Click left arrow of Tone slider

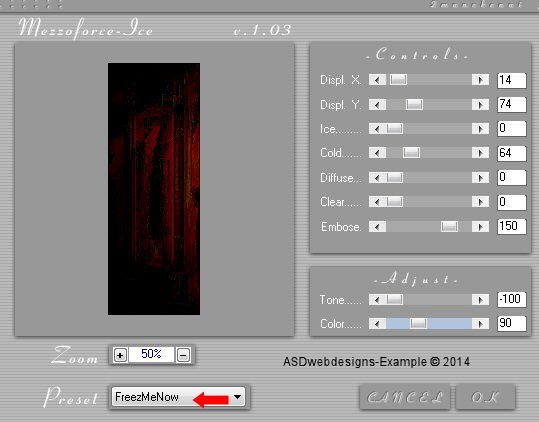tap(377, 300)
